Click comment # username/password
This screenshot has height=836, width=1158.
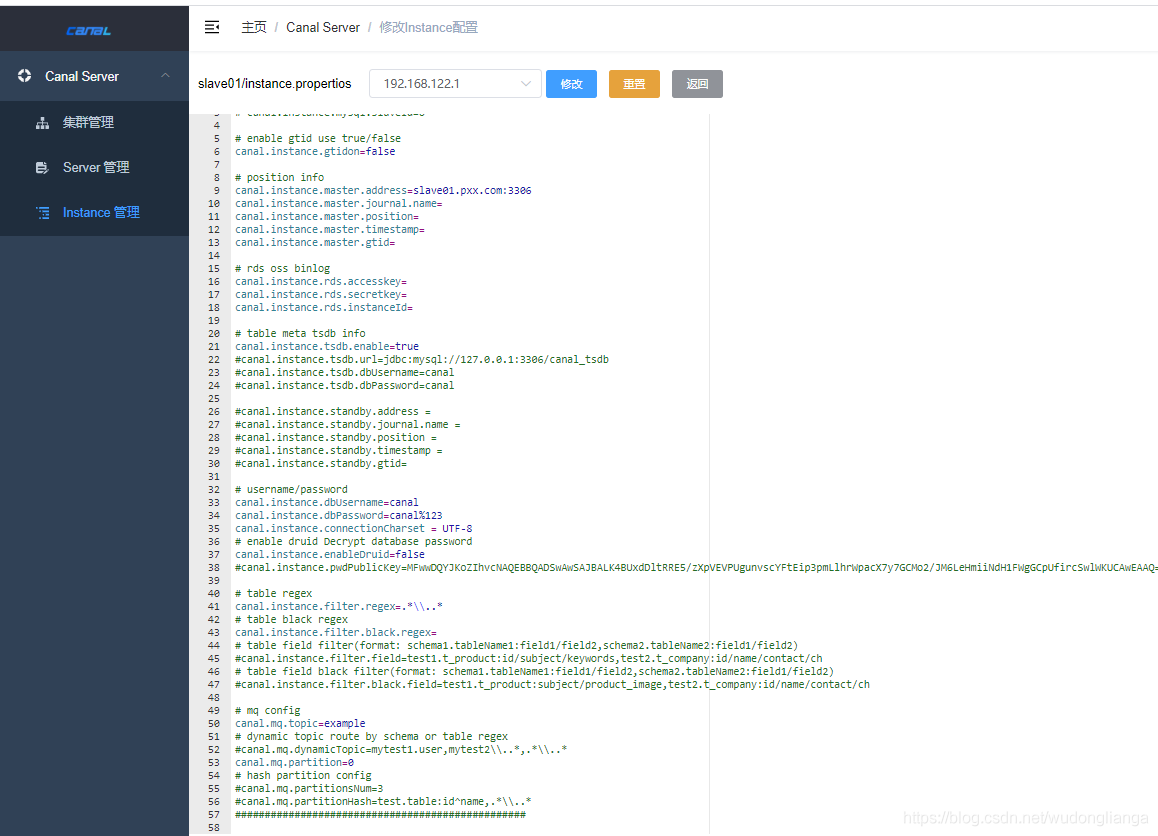coord(292,490)
